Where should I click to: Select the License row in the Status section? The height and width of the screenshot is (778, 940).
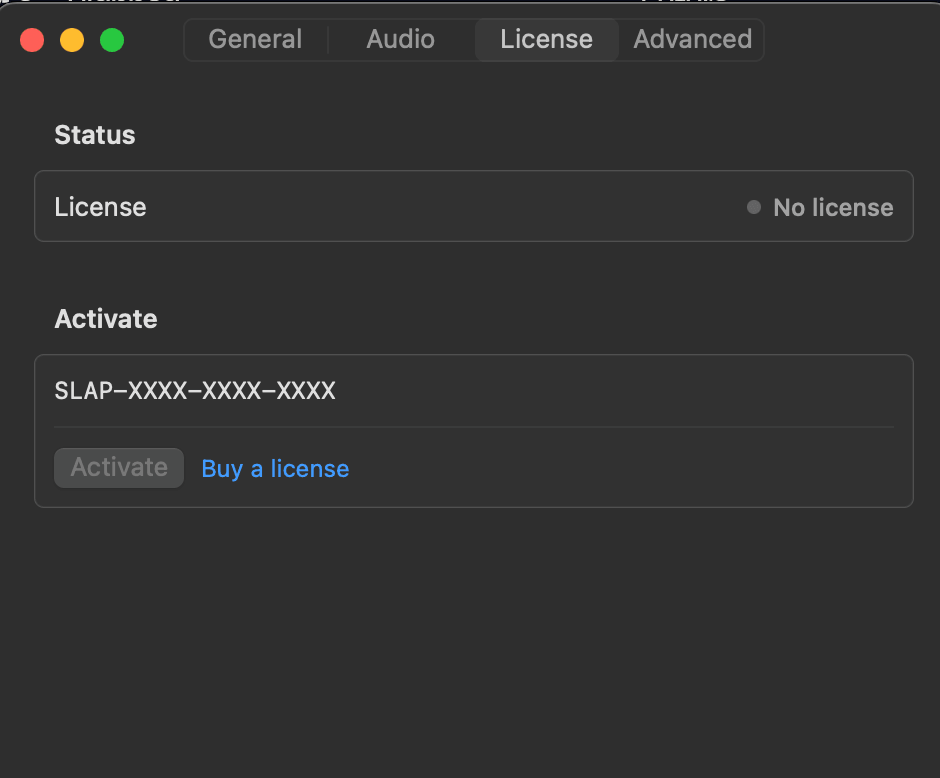474,206
